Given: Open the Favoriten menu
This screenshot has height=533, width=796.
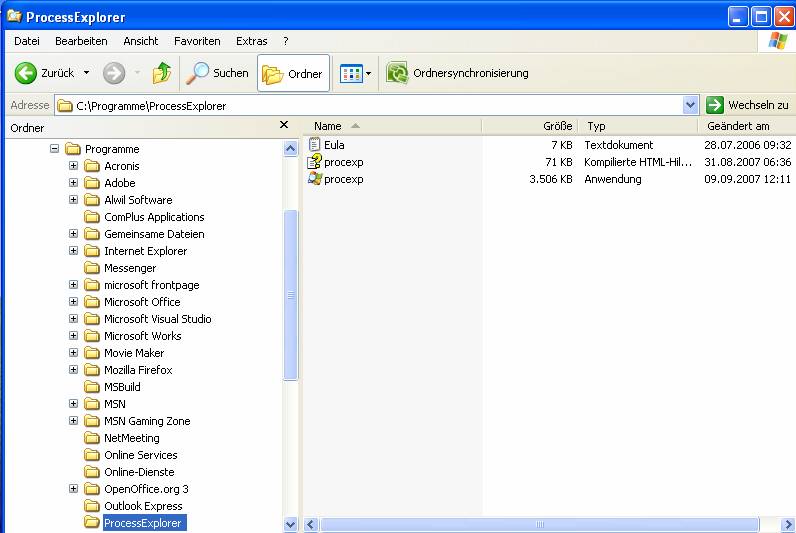Looking at the screenshot, I should point(197,41).
